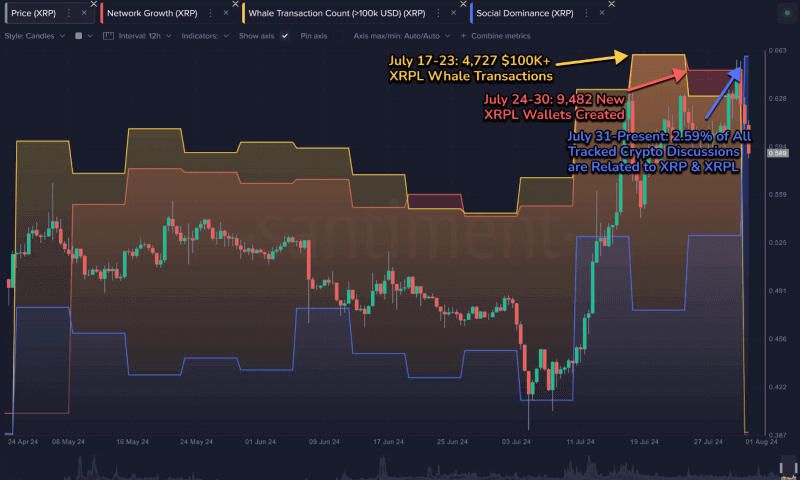Viewport: 800px width, 480px height.
Task: Click the 03 Jul 24 date label
Action: (x=516, y=442)
